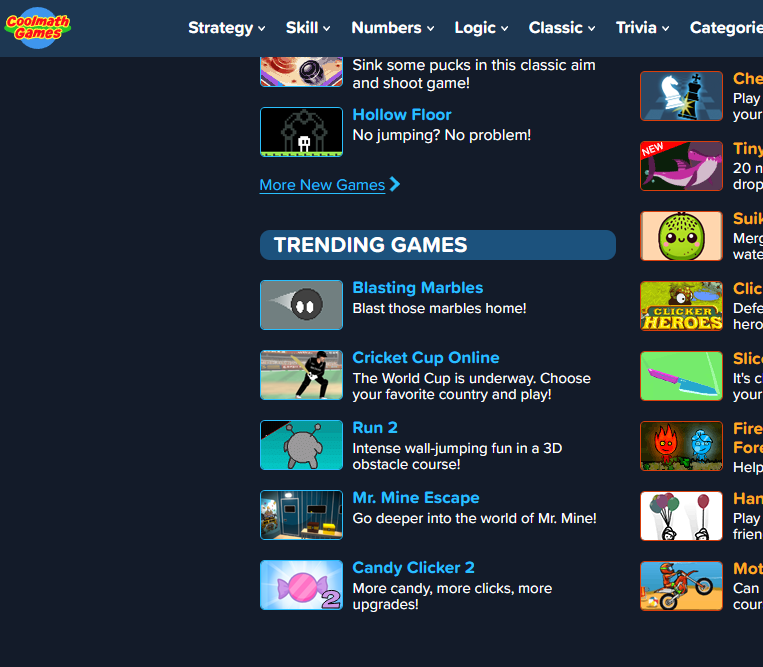This screenshot has width=763, height=667.
Task: Open Hollow Floor game title
Action: coord(402,115)
